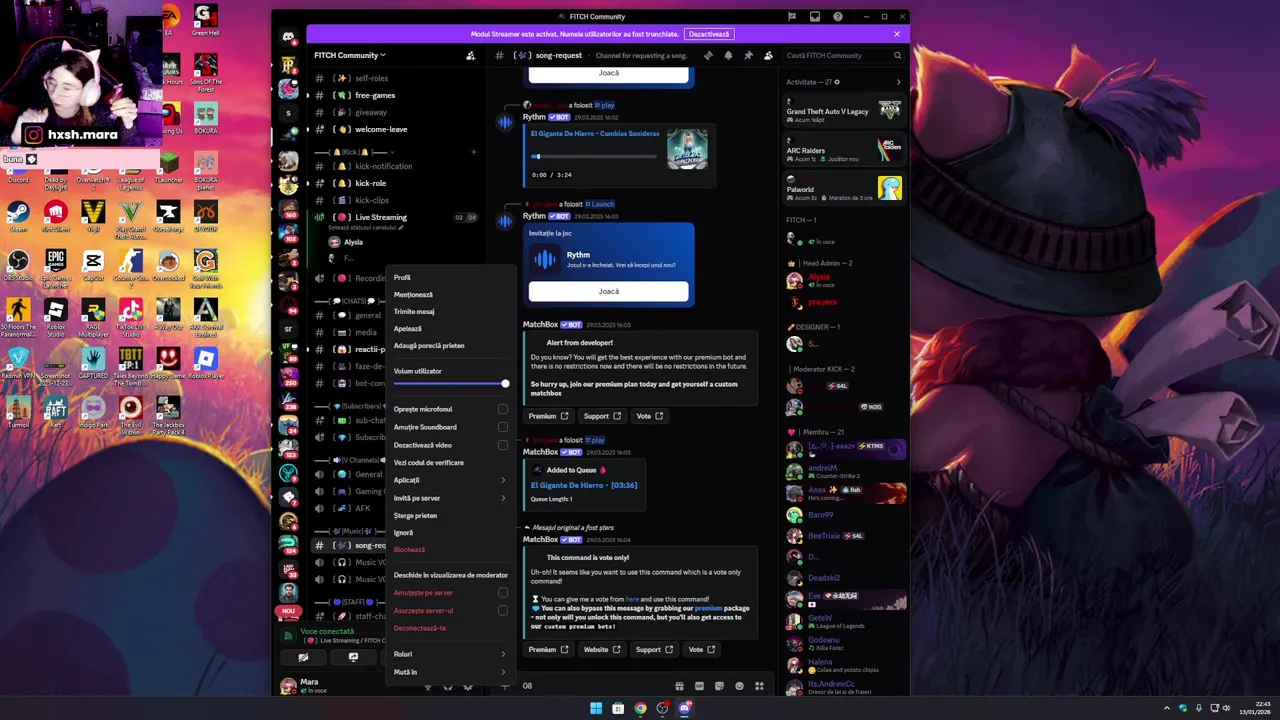
Task: Open Grand Theft Auto V Legacy activity card
Action: tap(843, 111)
